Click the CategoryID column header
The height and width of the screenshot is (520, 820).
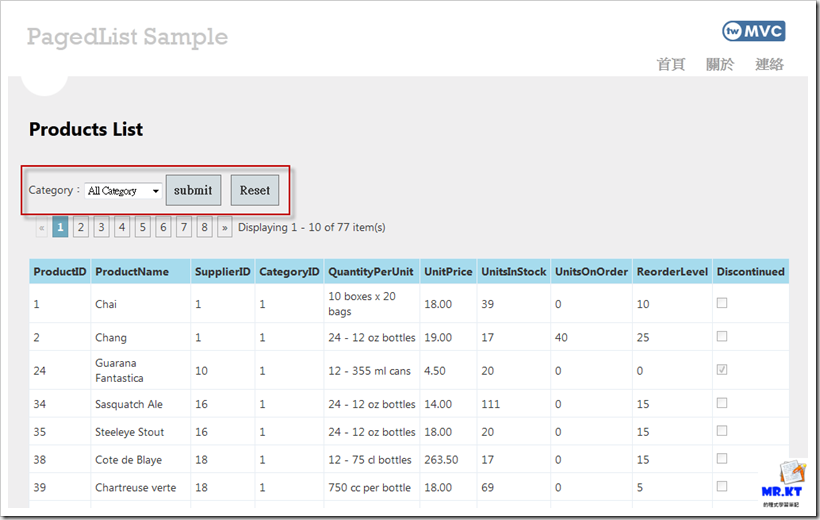click(289, 272)
